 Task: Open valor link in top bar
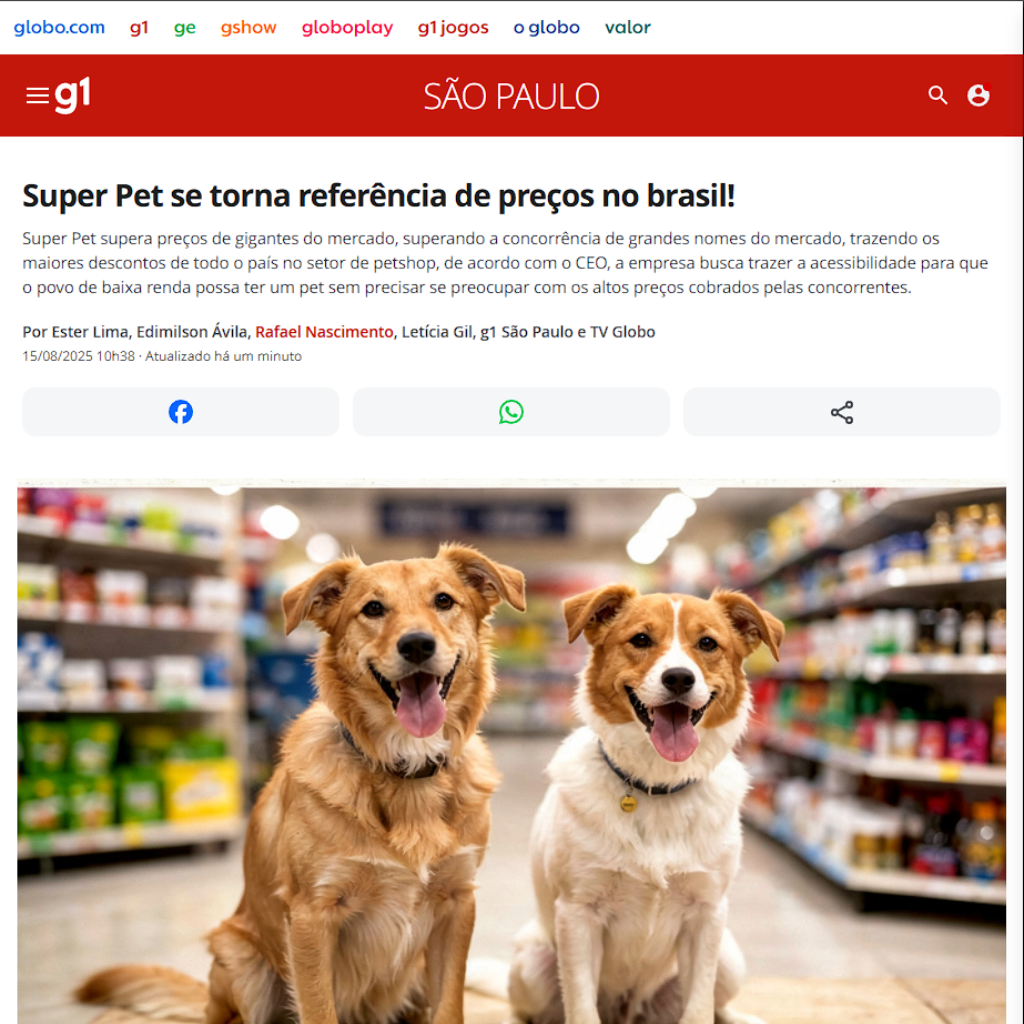pyautogui.click(x=628, y=27)
